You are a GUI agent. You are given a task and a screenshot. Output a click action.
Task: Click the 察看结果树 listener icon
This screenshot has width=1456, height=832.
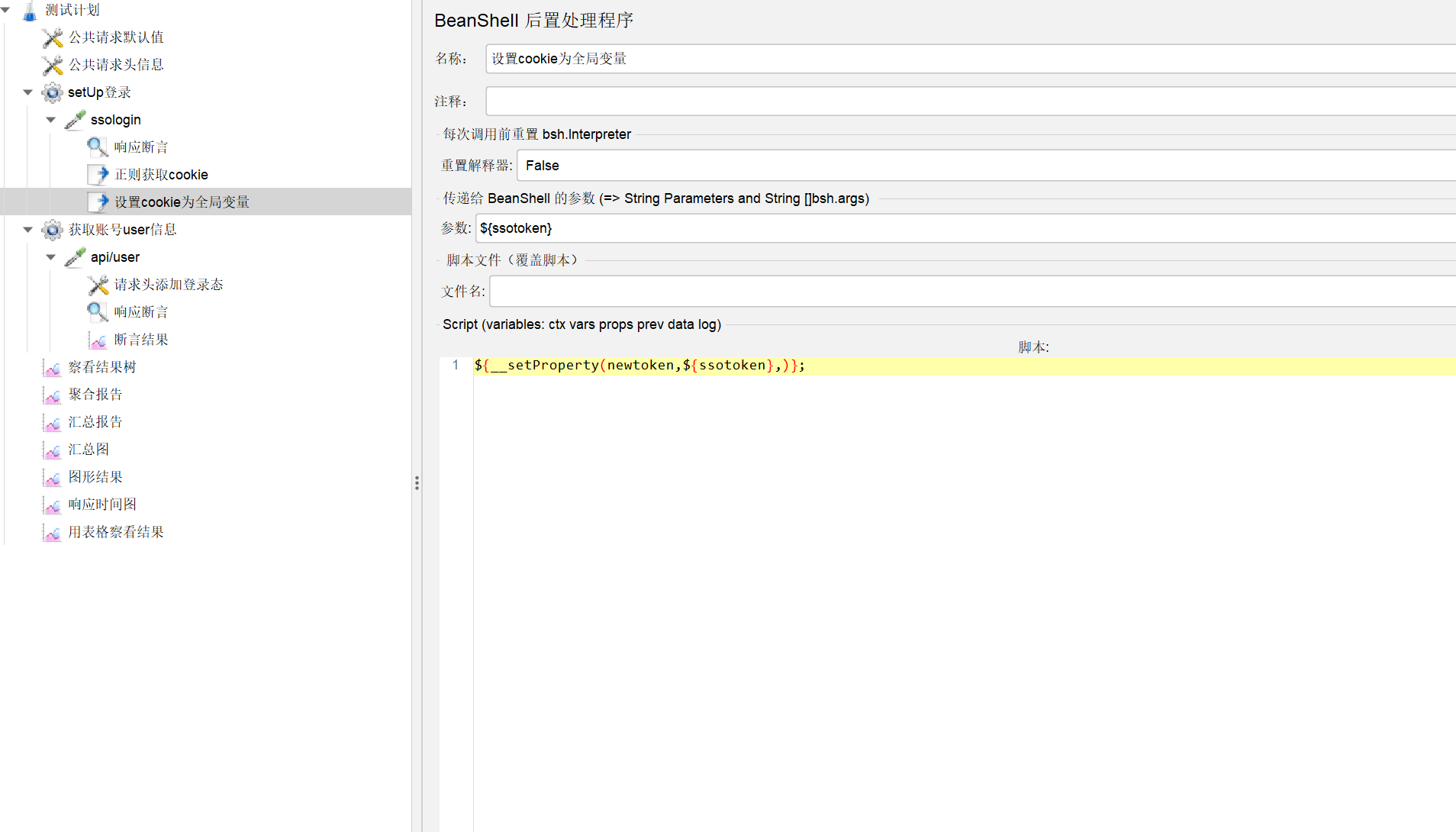(x=52, y=367)
